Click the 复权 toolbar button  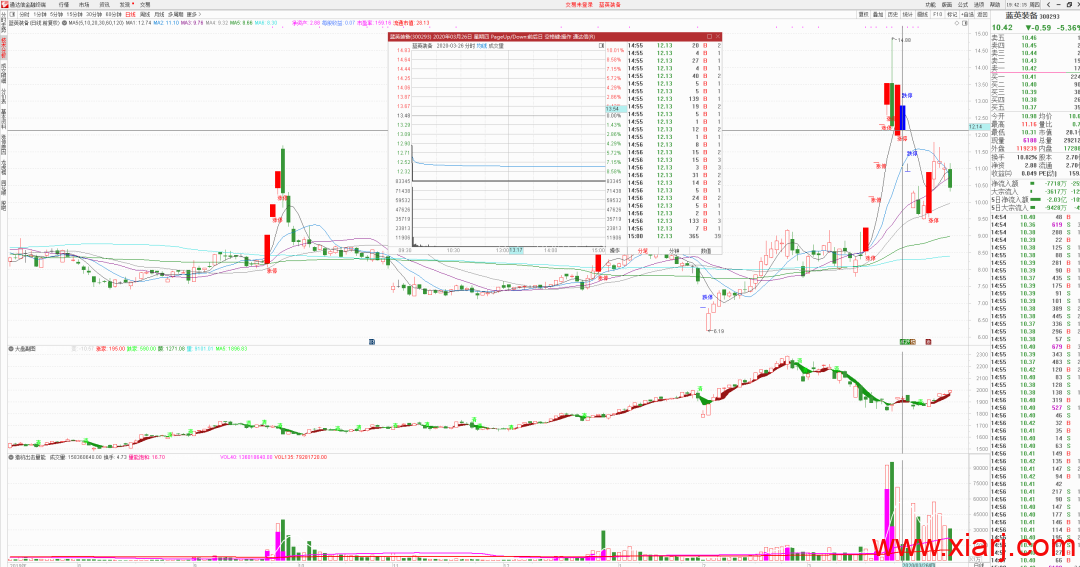click(x=863, y=14)
